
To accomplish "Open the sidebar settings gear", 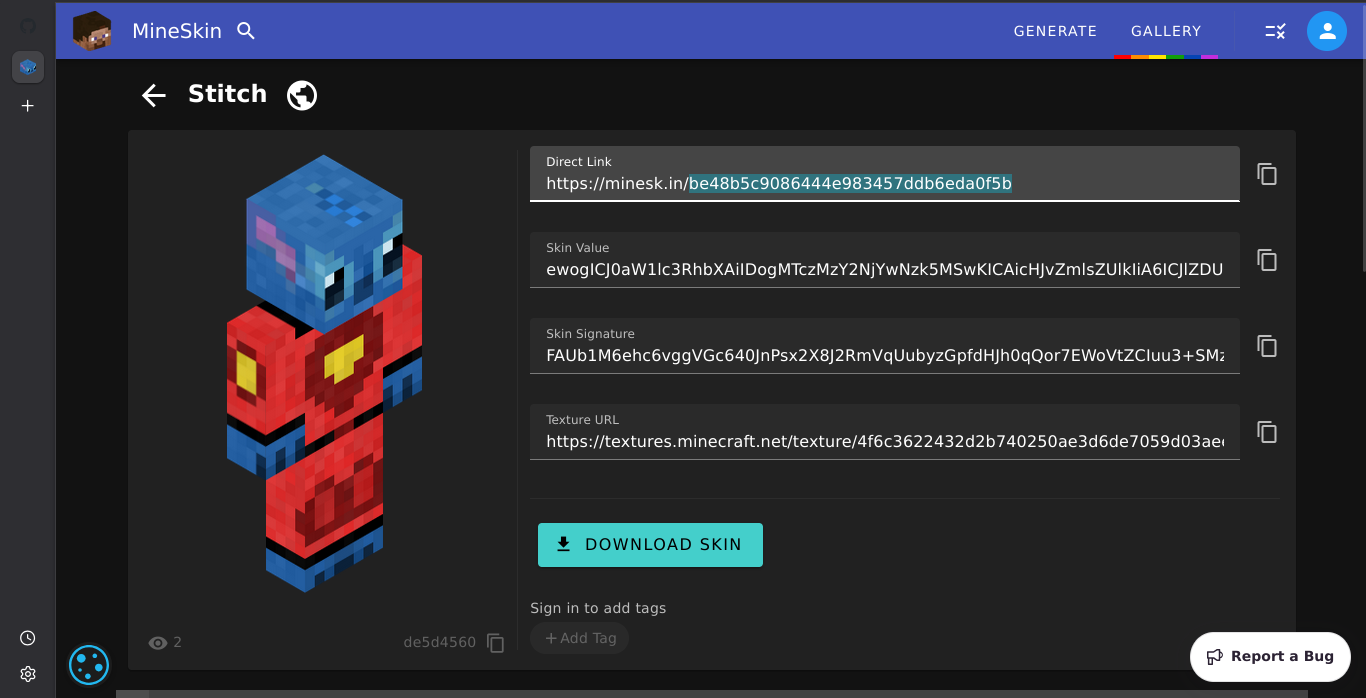I will point(28,674).
